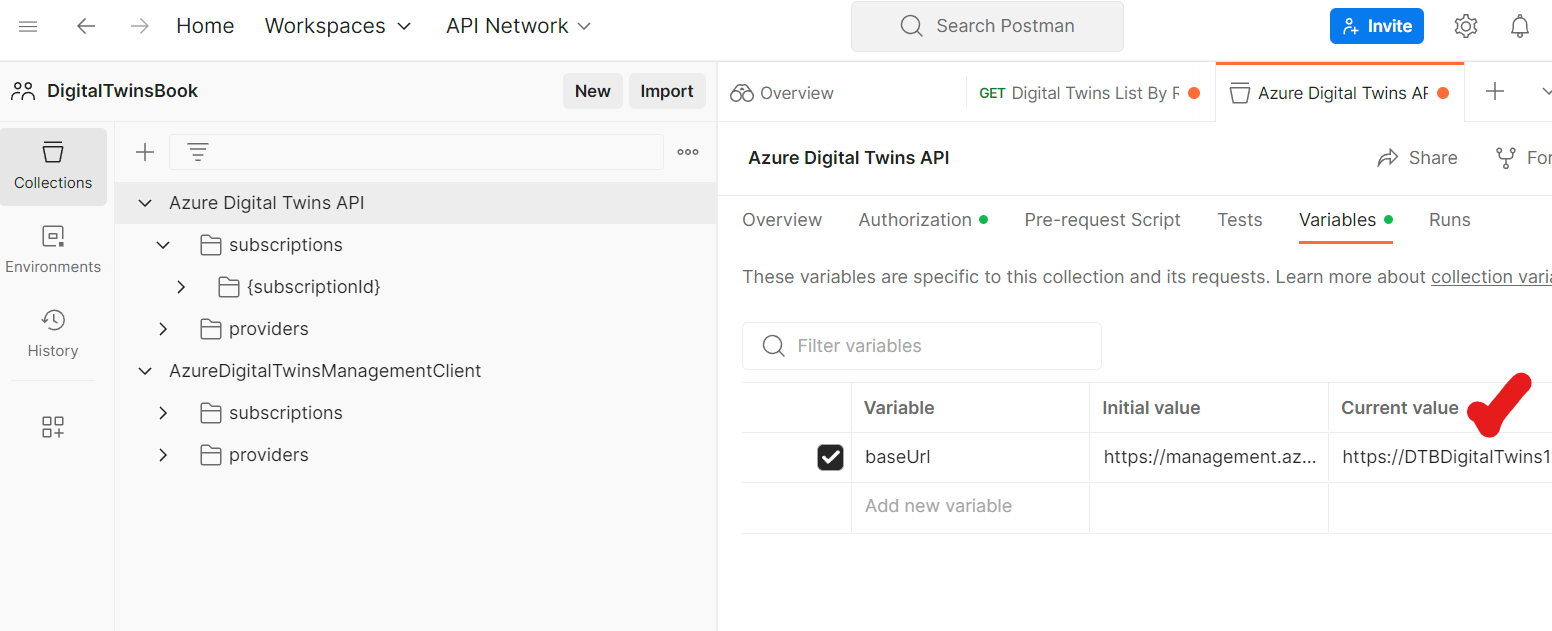
Task: Open the History sidebar section
Action: [53, 334]
